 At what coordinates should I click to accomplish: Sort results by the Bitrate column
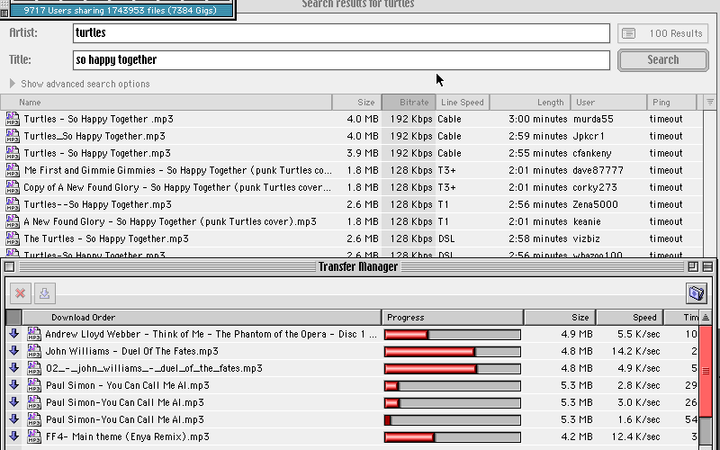408,102
